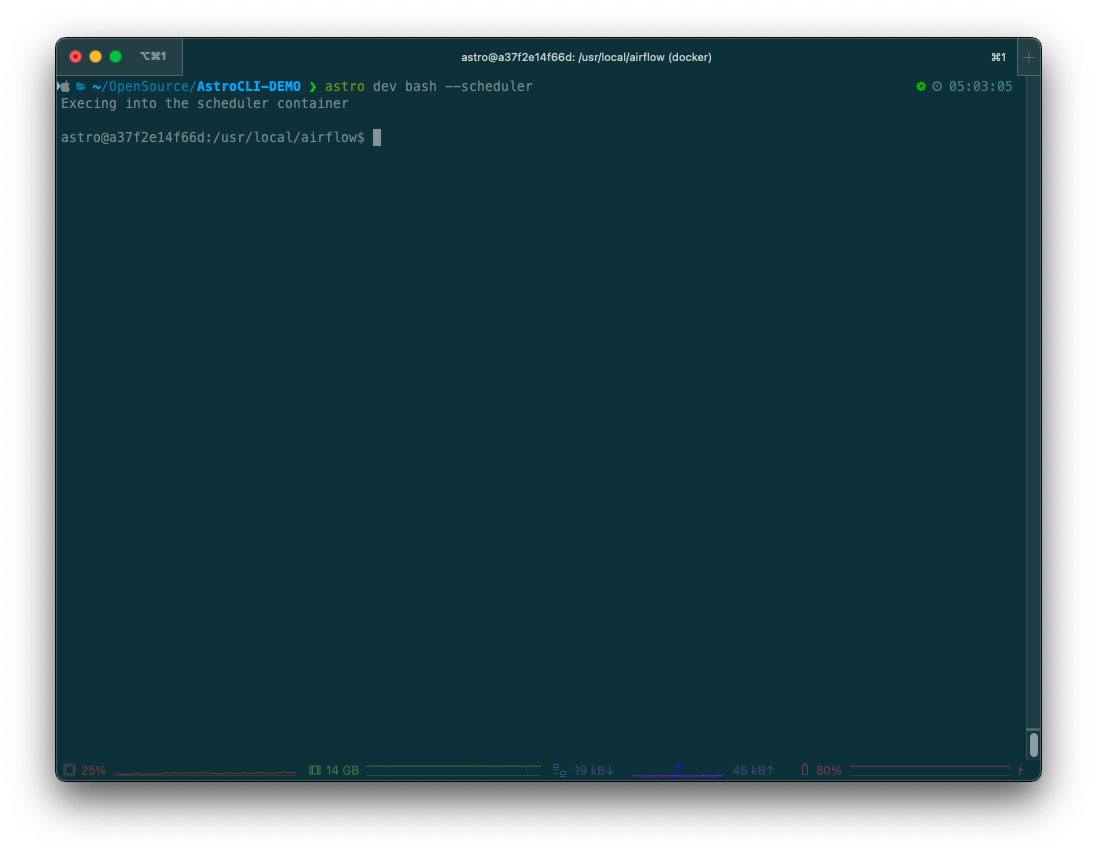This screenshot has height=855, width=1097.
Task: Click the Apple logo icon in the prompt
Action: [x=64, y=87]
